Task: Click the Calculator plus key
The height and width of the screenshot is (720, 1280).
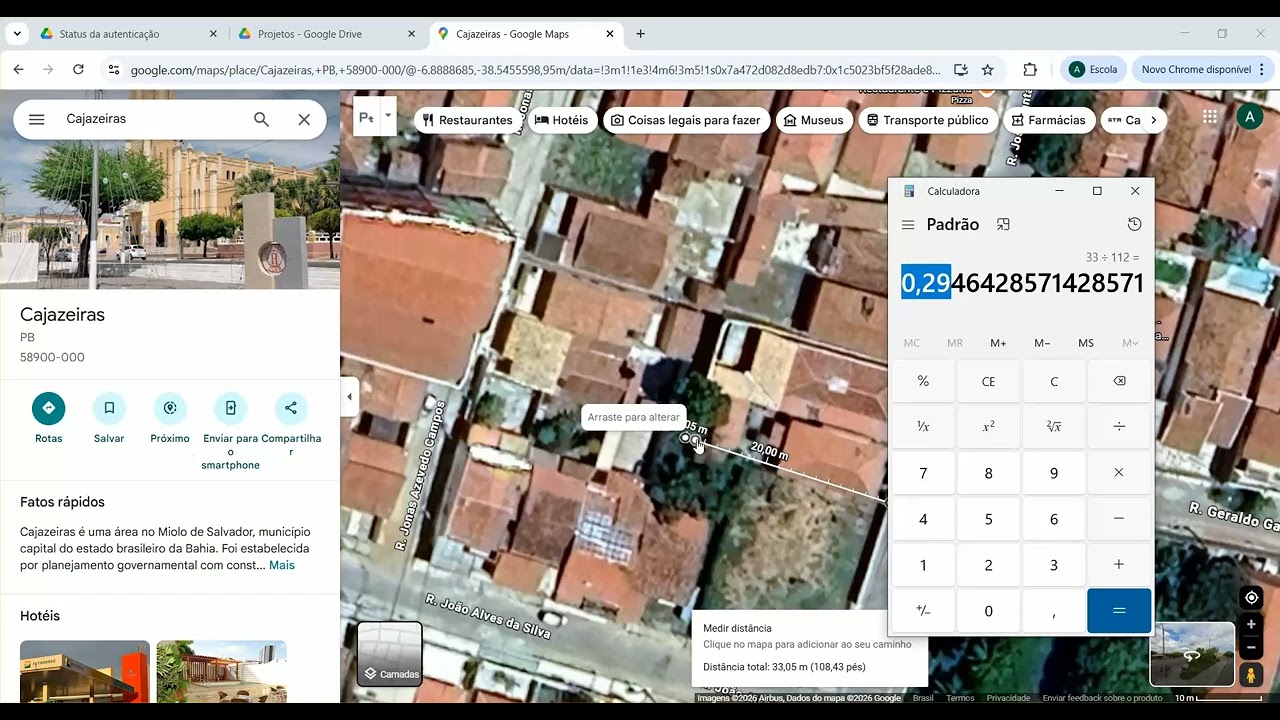Action: coord(1119,565)
